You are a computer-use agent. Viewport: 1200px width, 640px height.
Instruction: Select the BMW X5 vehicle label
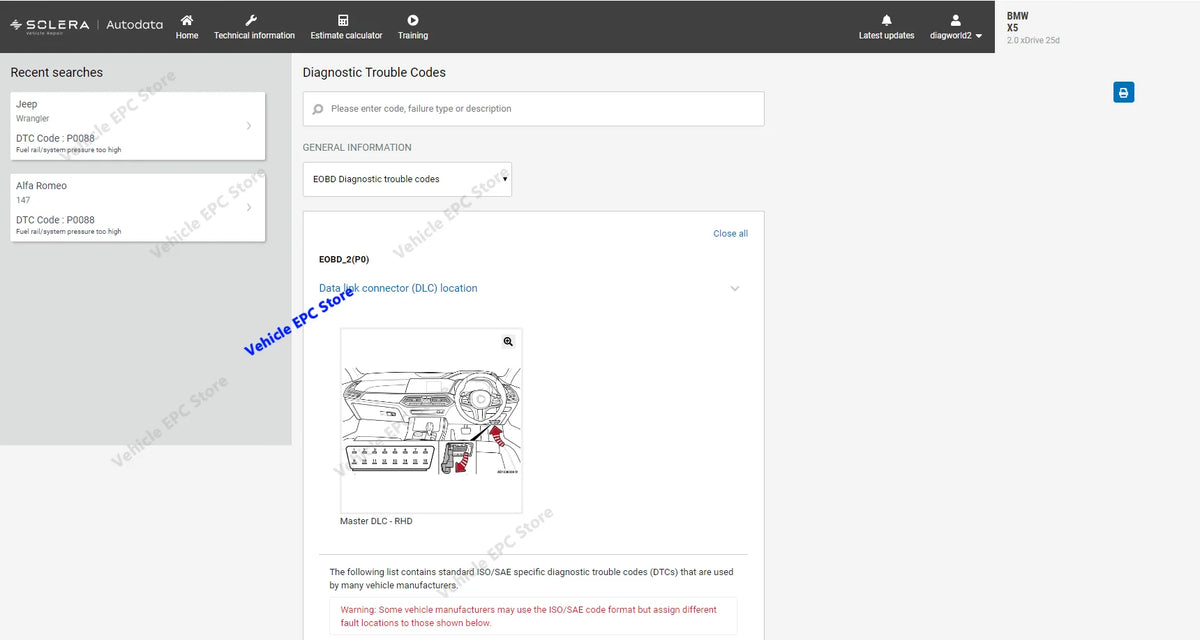pyautogui.click(x=1017, y=22)
